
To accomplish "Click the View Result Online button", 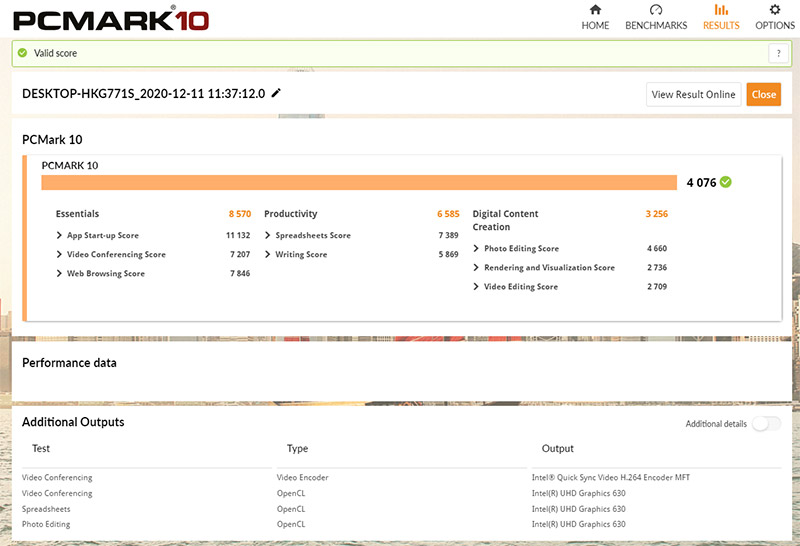I will 693,94.
